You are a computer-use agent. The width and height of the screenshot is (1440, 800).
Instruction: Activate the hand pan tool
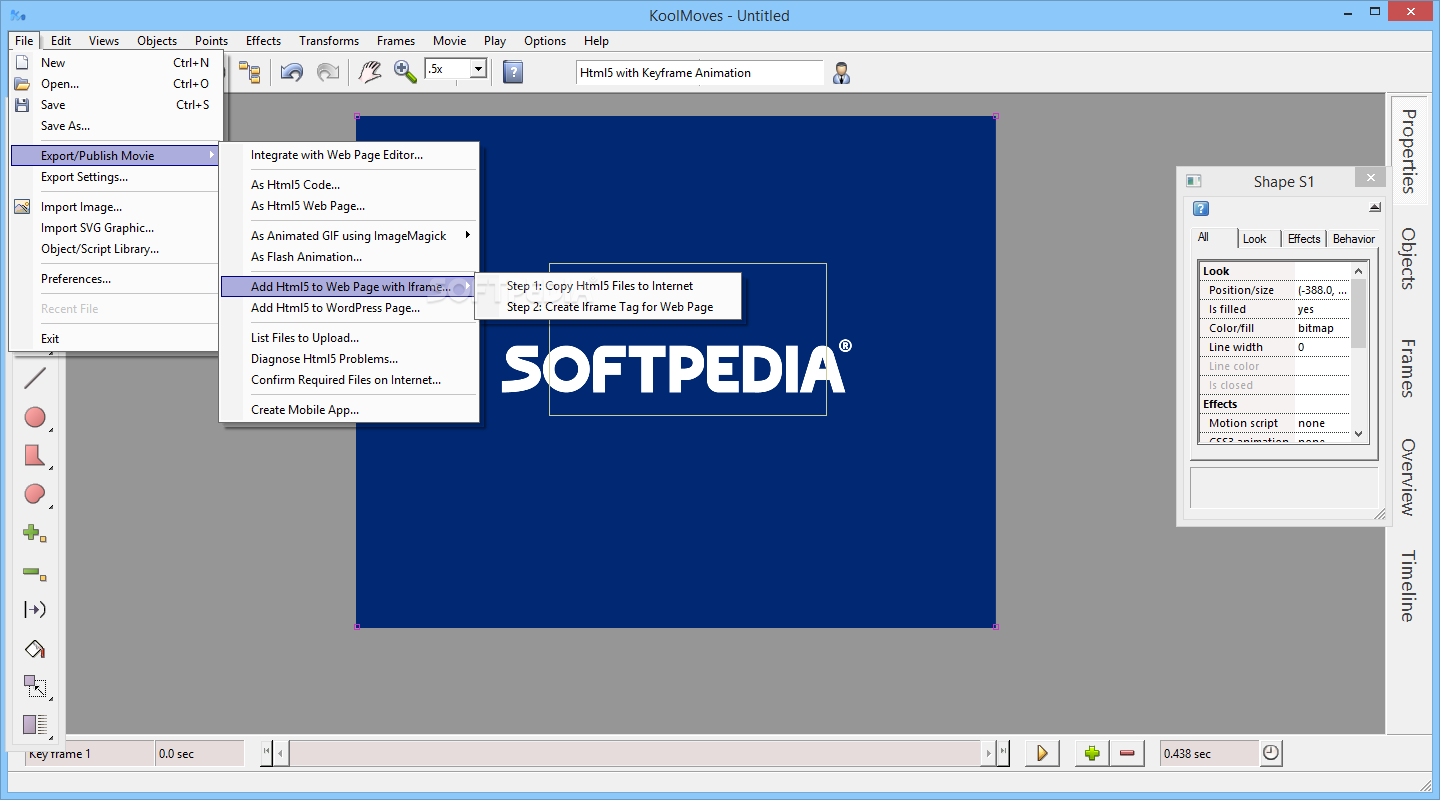[370, 72]
